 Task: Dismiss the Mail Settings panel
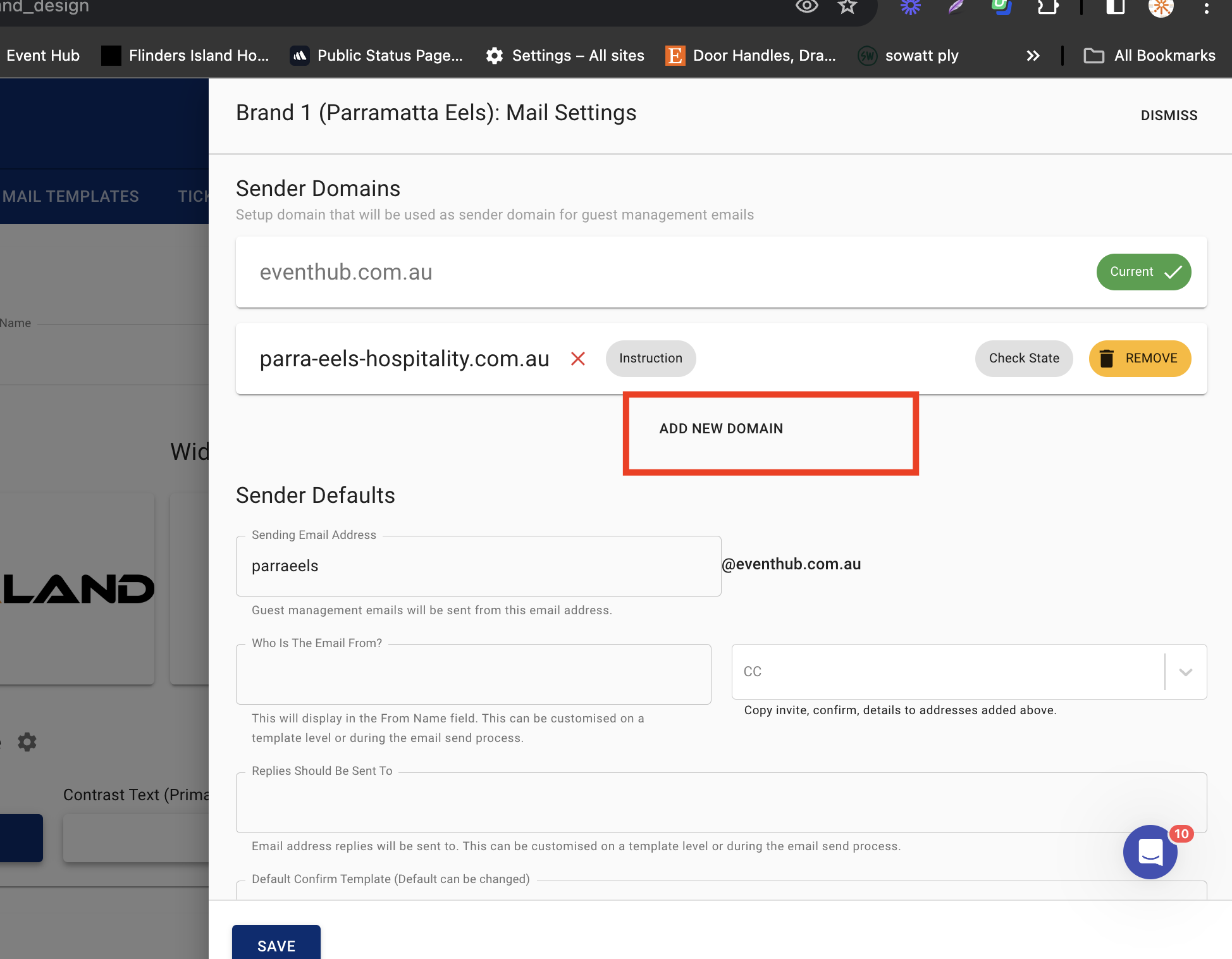(1169, 115)
